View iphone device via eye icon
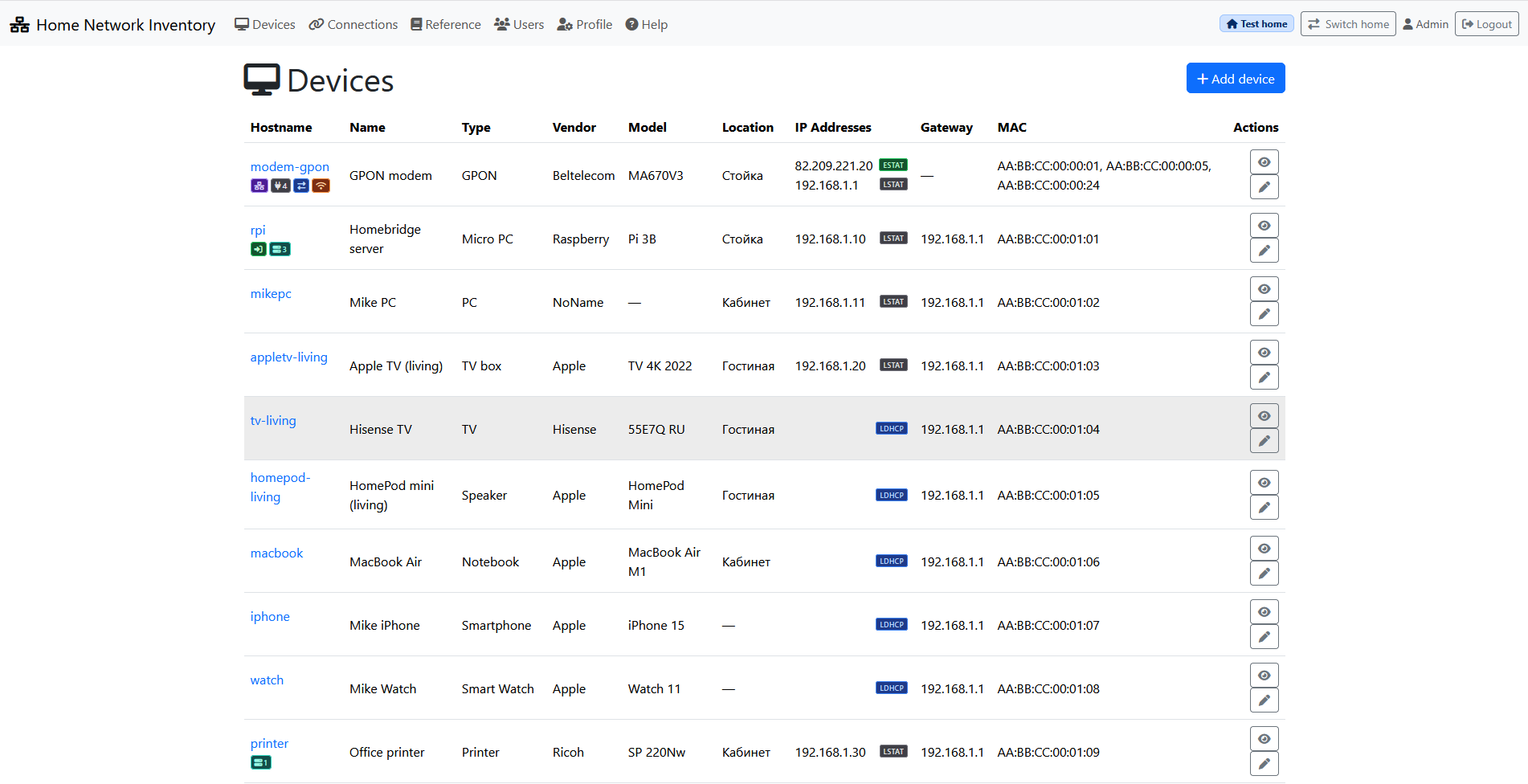This screenshot has height=784, width=1528. pyautogui.click(x=1264, y=612)
